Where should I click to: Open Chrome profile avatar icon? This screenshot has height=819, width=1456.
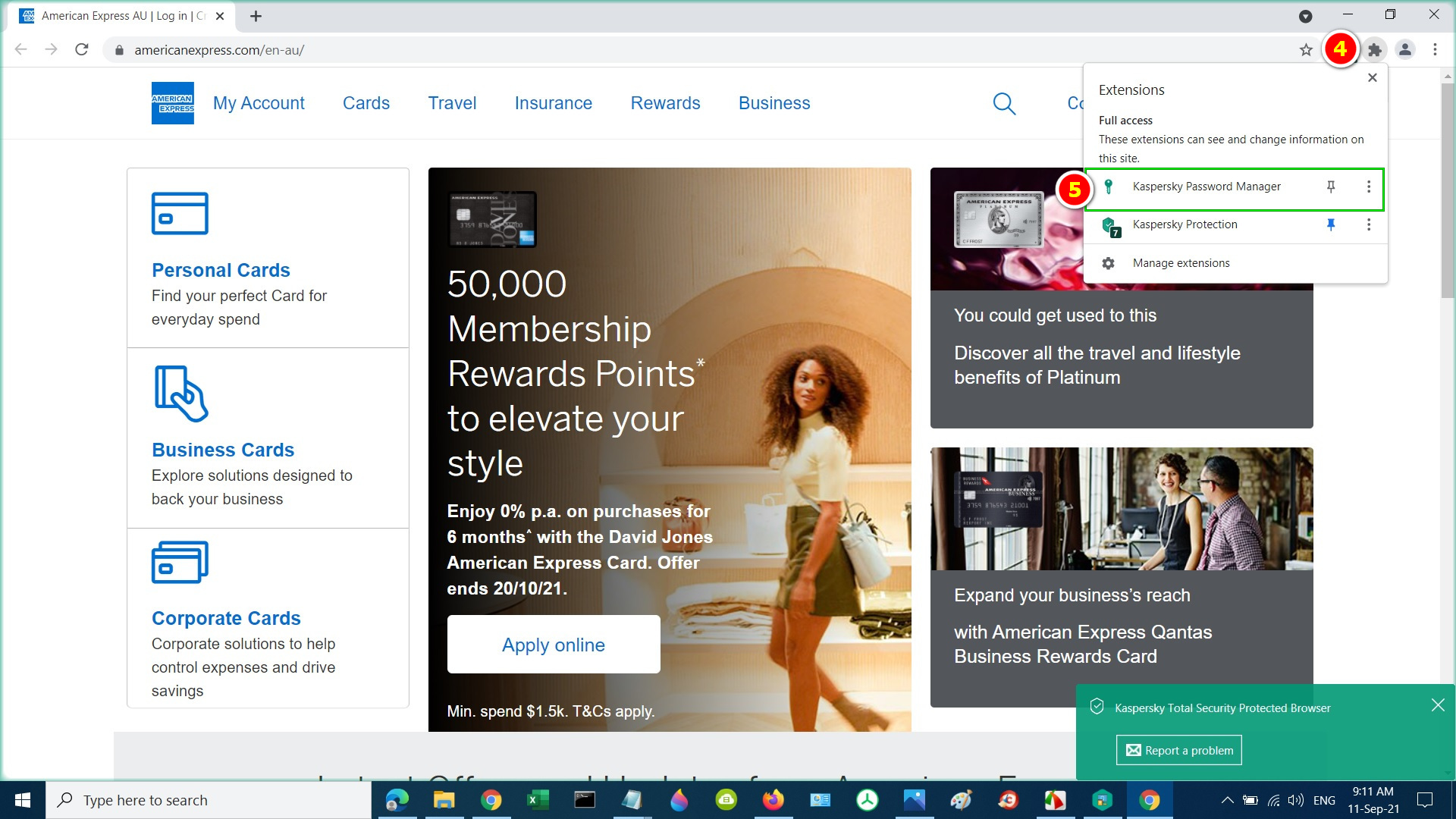pos(1405,50)
